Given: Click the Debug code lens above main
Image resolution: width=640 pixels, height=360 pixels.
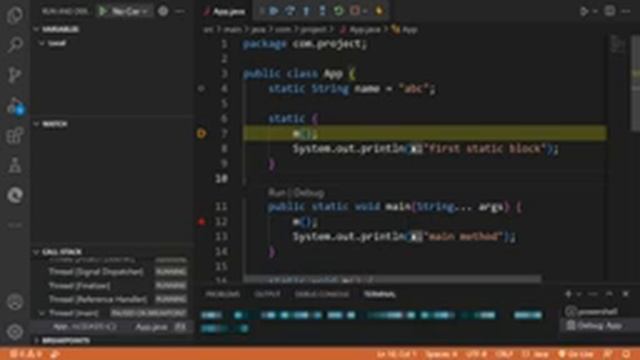Looking at the screenshot, I should click(308, 193).
